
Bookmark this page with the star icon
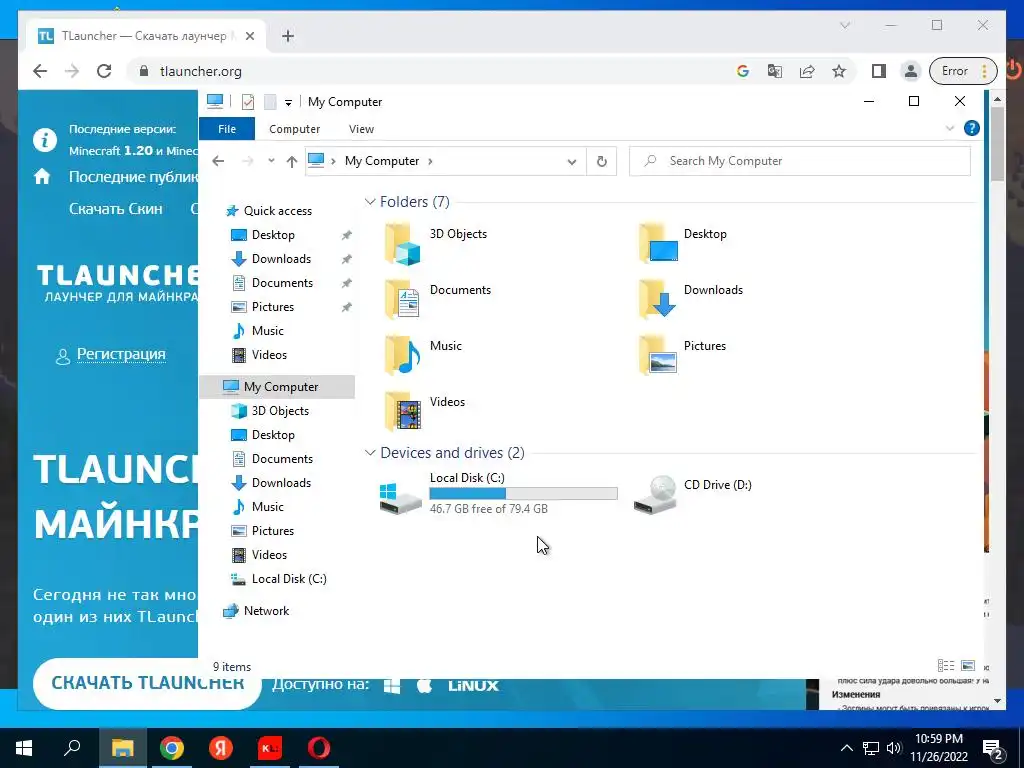point(839,71)
